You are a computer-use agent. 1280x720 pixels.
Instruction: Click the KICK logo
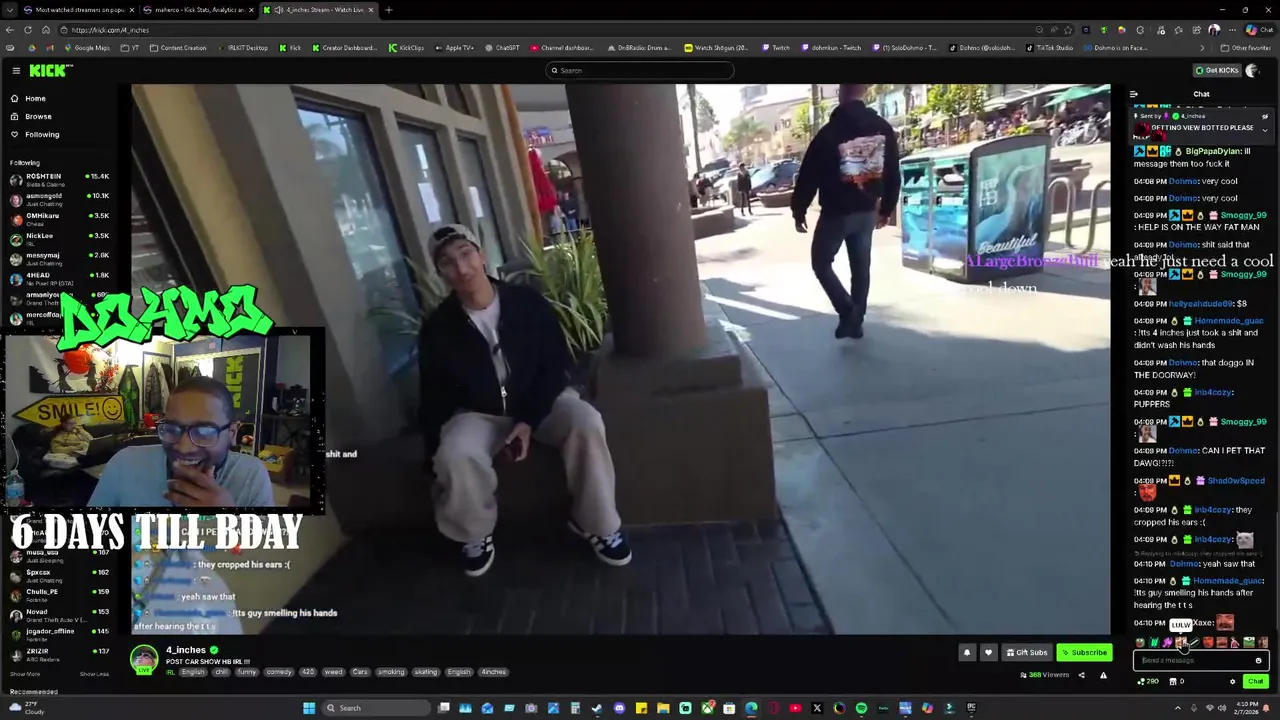click(50, 70)
